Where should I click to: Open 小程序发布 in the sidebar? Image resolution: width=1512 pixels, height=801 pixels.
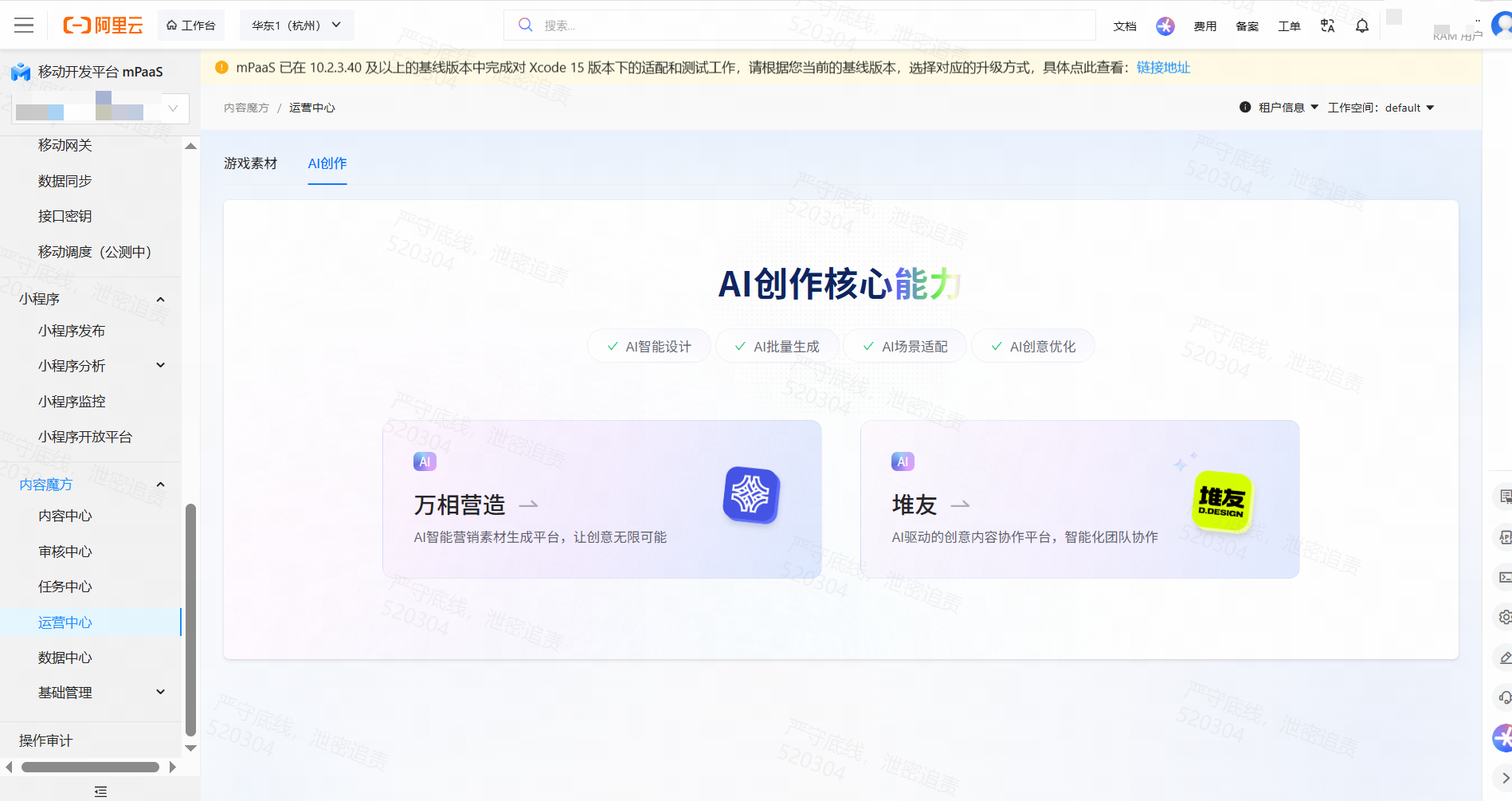pyautogui.click(x=72, y=331)
